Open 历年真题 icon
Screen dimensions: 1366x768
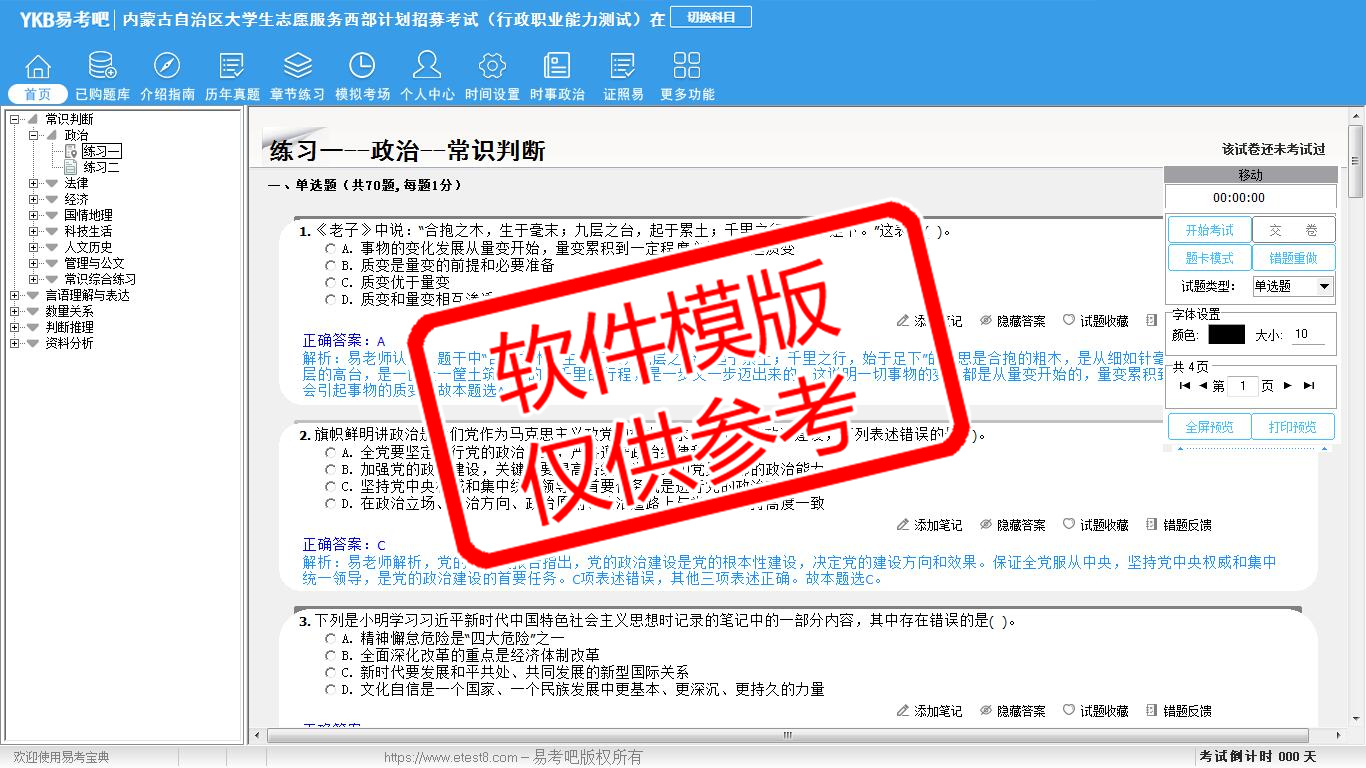tap(232, 66)
